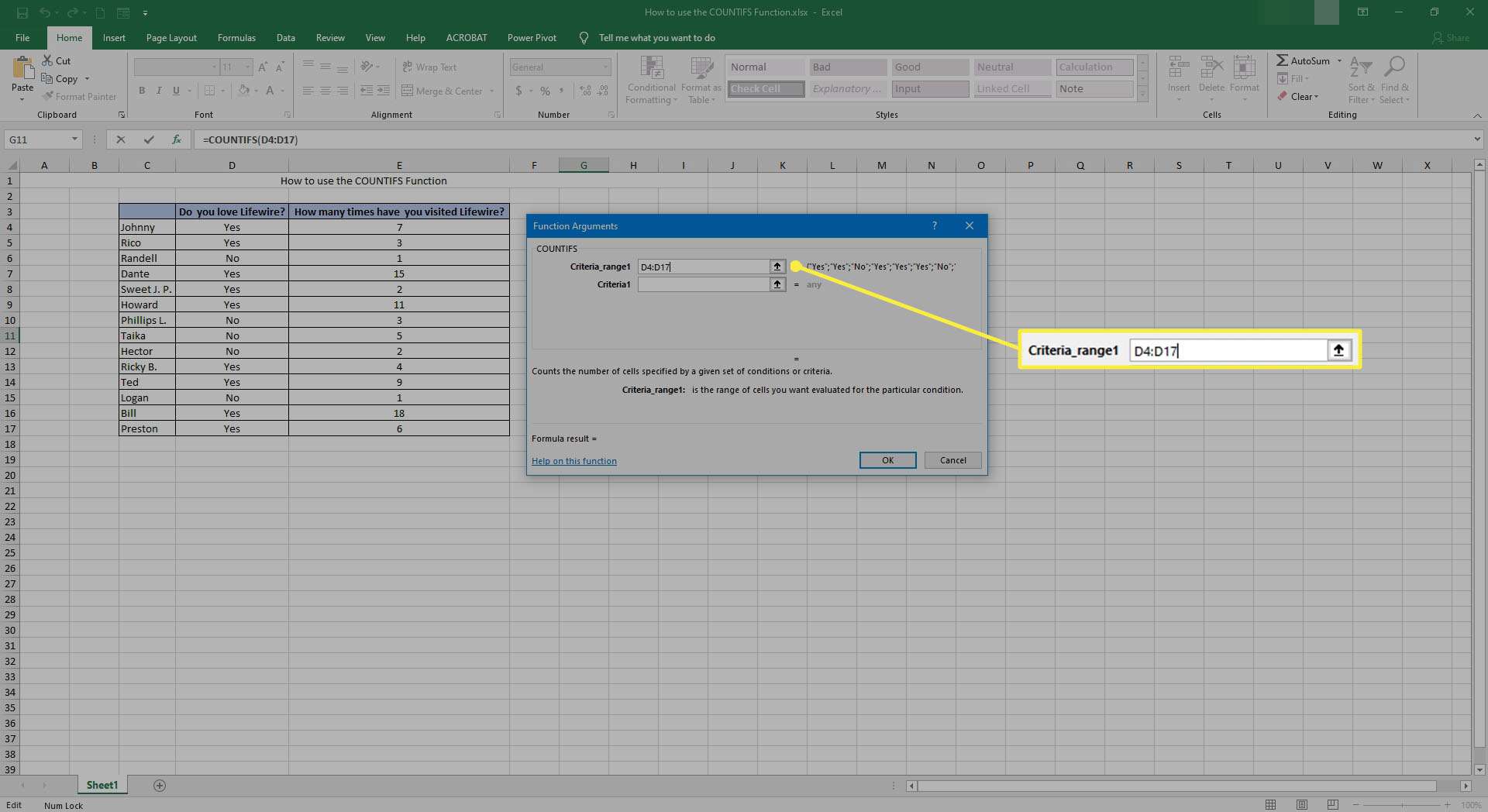Viewport: 1488px width, 812px height.
Task: Select the Format Painter brush
Action: [47, 96]
